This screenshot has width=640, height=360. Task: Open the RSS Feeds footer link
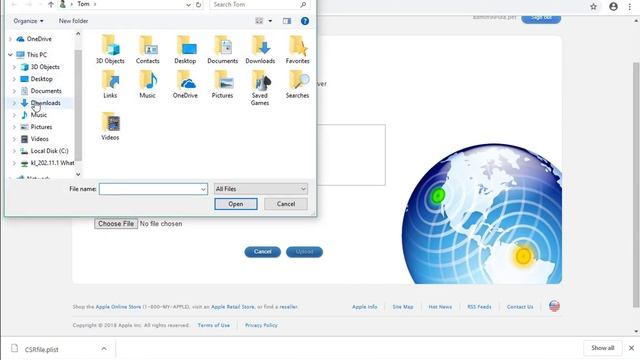click(x=479, y=307)
